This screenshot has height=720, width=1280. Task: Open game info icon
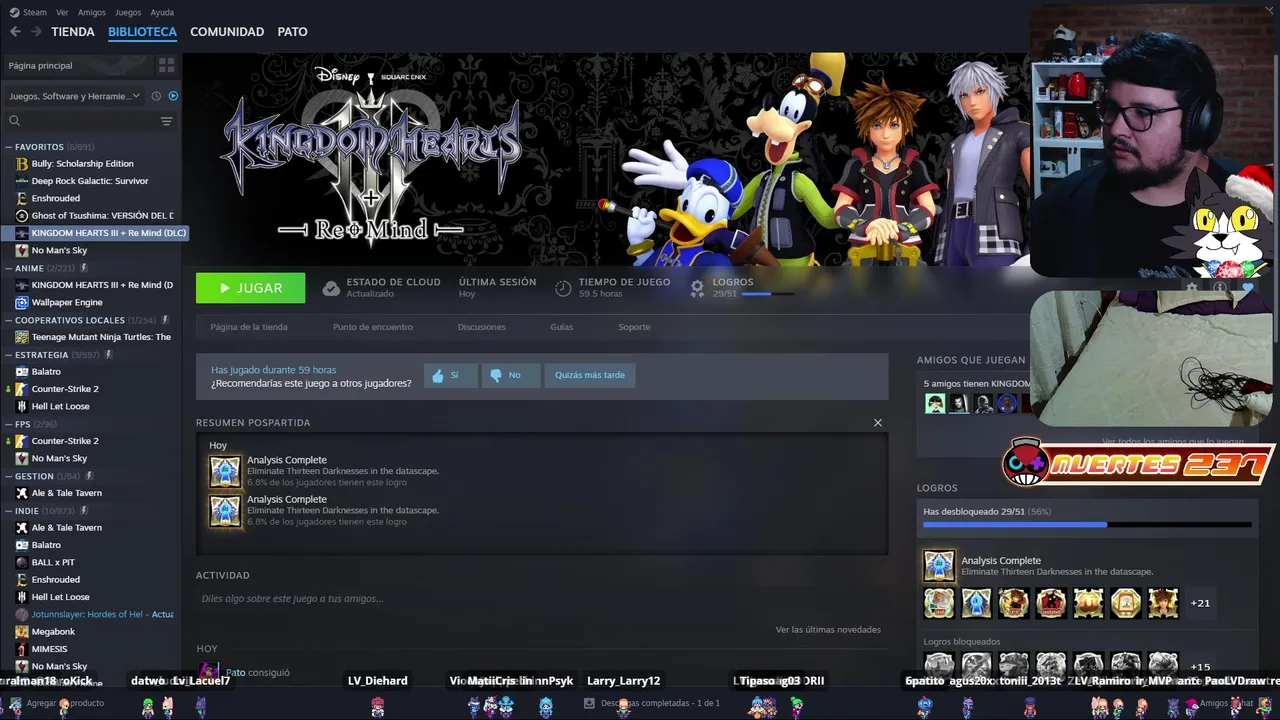1219,288
